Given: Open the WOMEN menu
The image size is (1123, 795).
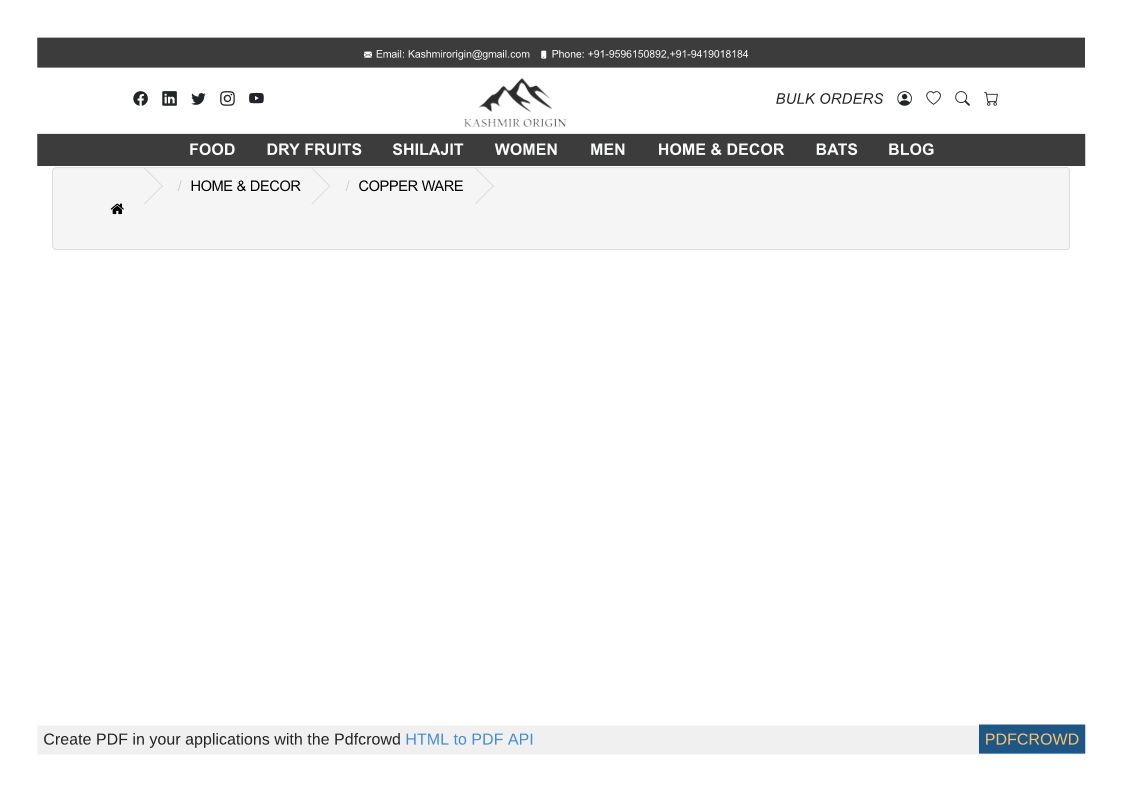Looking at the screenshot, I should (x=526, y=149).
